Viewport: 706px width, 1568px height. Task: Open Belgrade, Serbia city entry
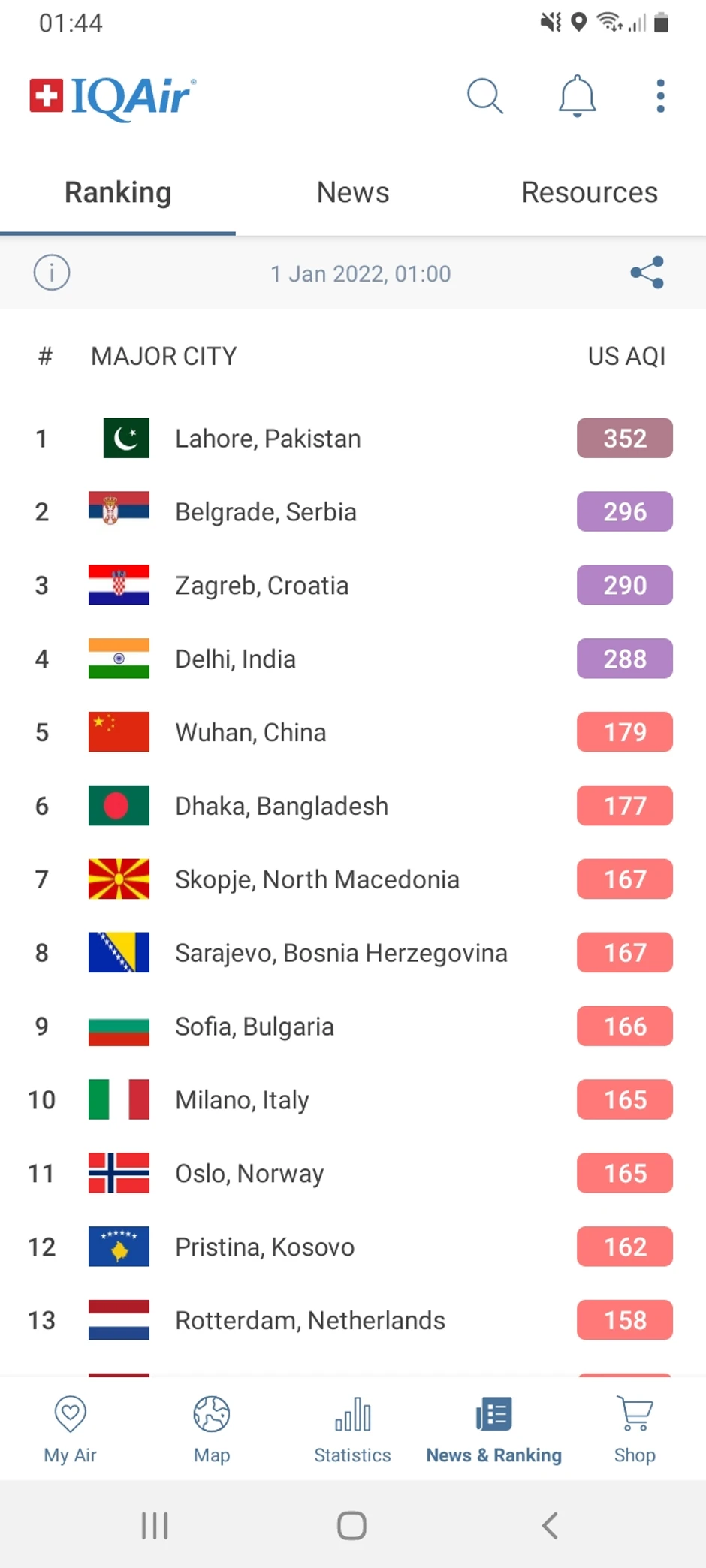pos(266,512)
